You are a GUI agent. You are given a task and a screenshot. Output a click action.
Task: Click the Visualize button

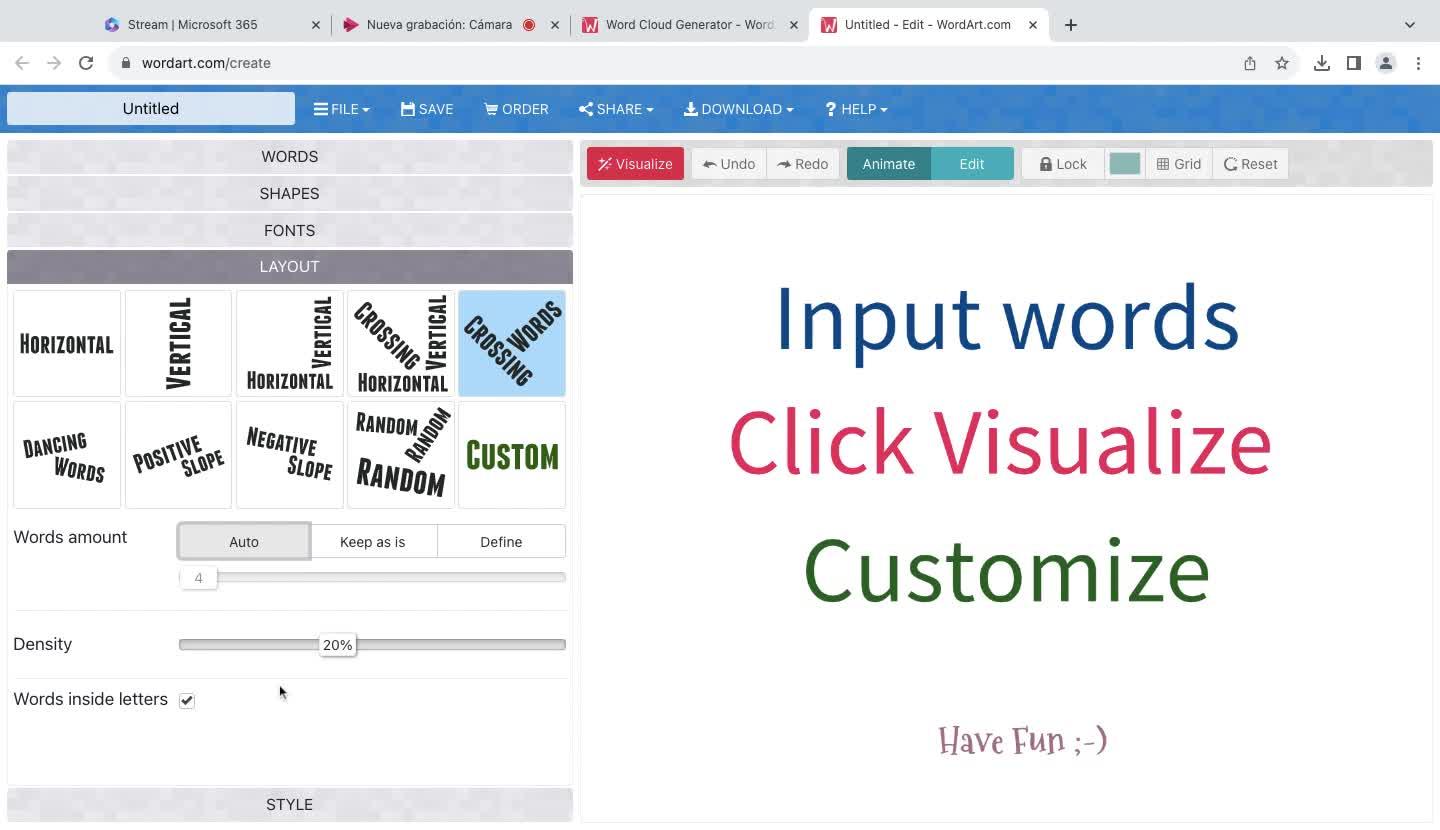click(x=635, y=164)
